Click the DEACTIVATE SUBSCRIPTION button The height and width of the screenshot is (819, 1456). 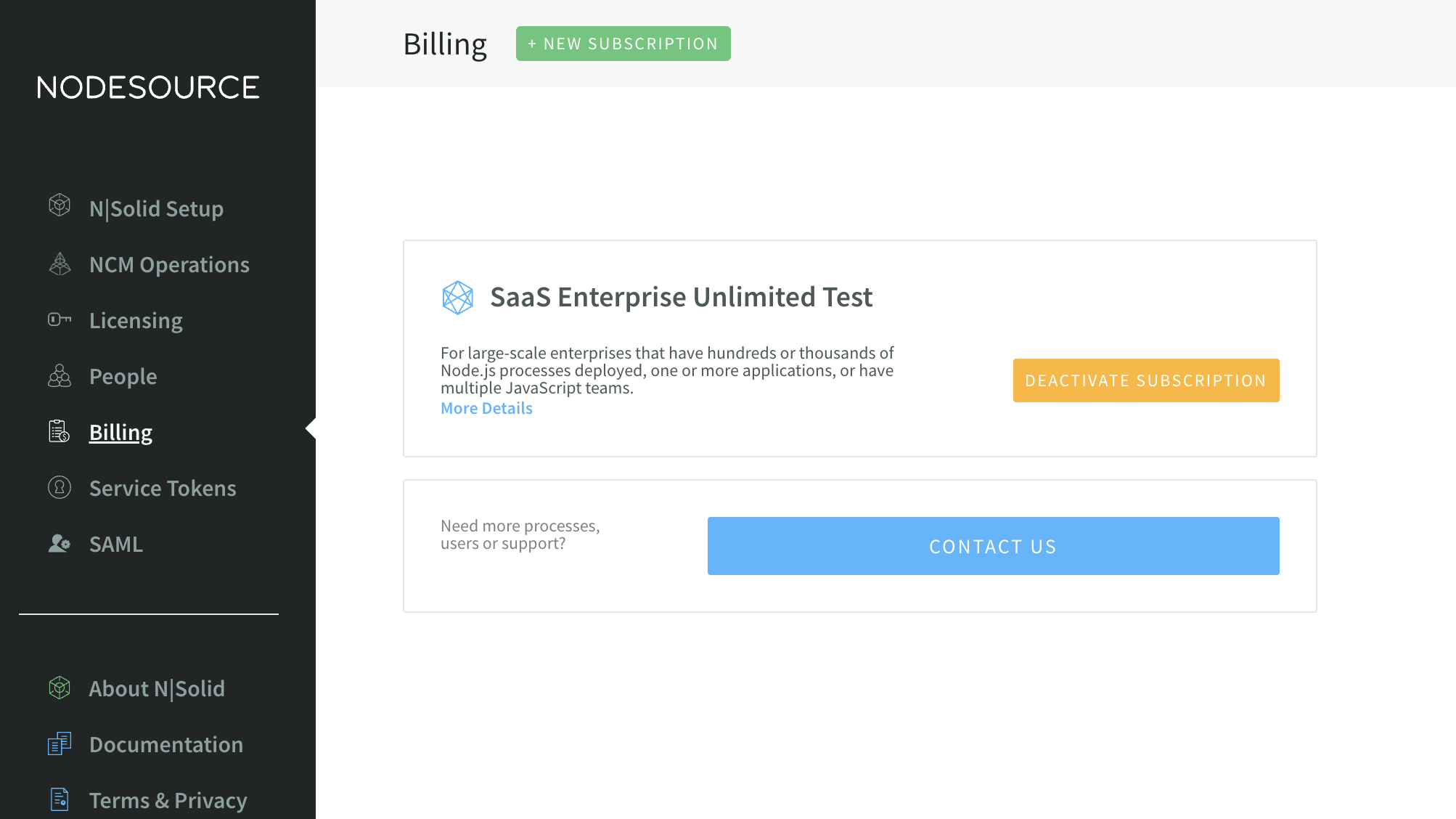click(x=1146, y=380)
